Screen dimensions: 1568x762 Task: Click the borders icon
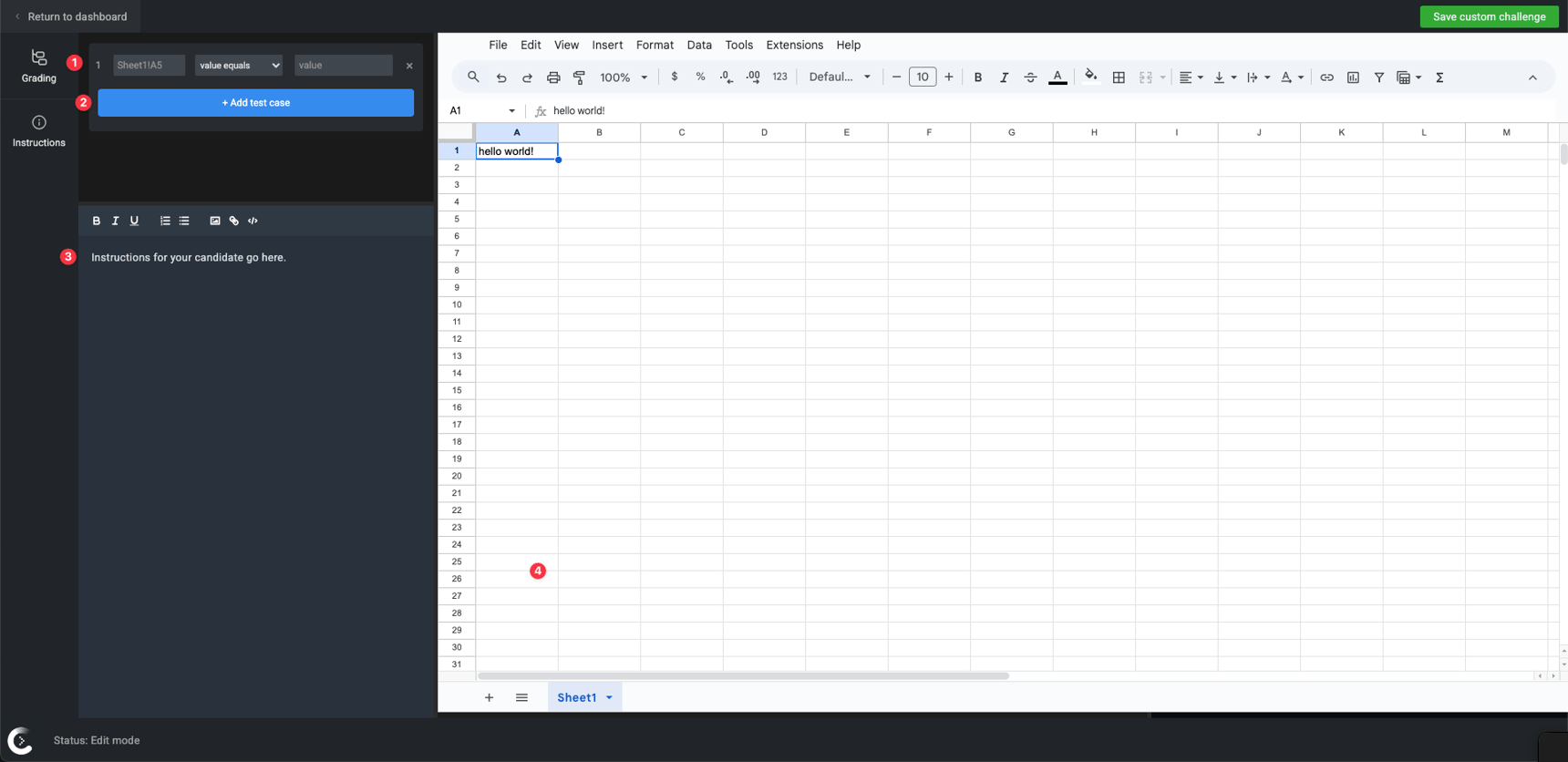pos(1119,77)
